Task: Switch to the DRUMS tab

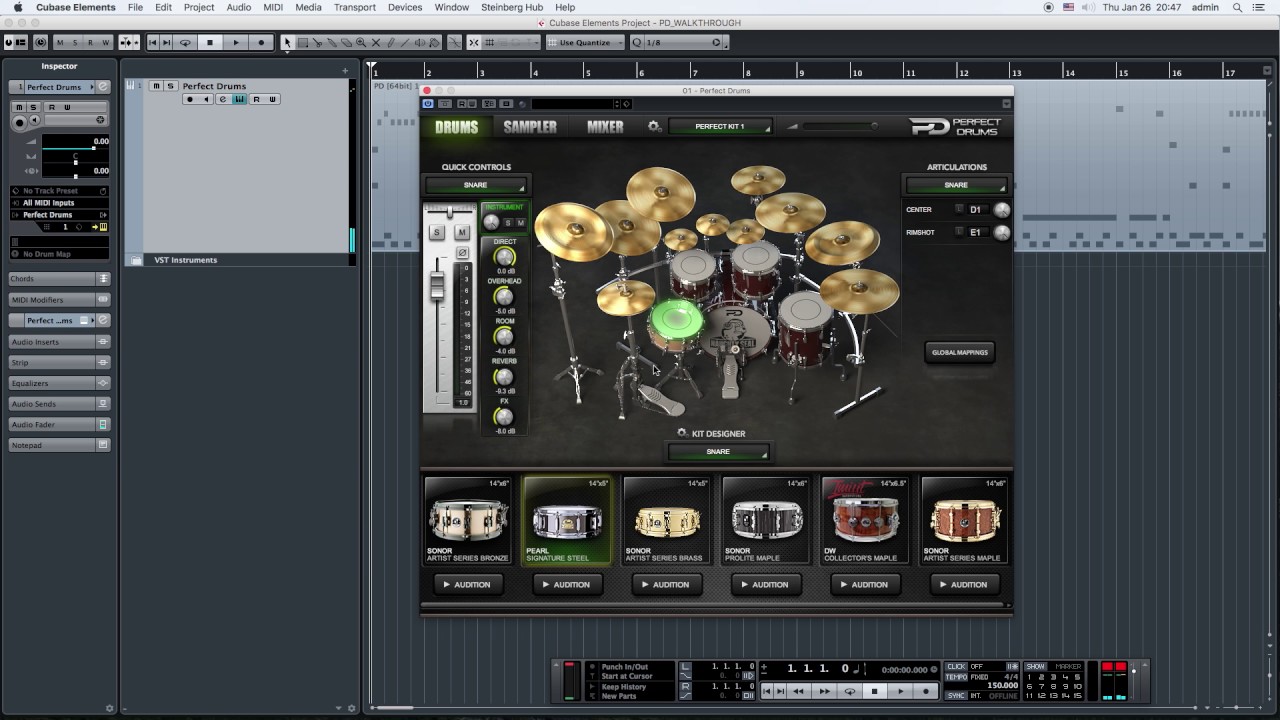Action: pyautogui.click(x=457, y=127)
